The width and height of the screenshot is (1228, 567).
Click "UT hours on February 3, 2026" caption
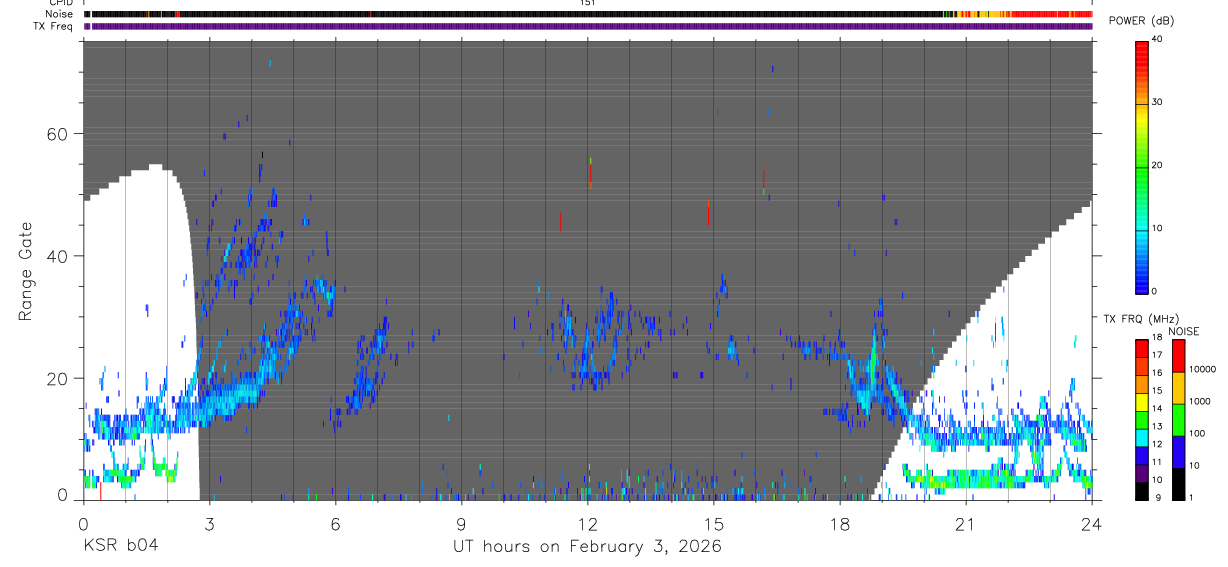(586, 547)
